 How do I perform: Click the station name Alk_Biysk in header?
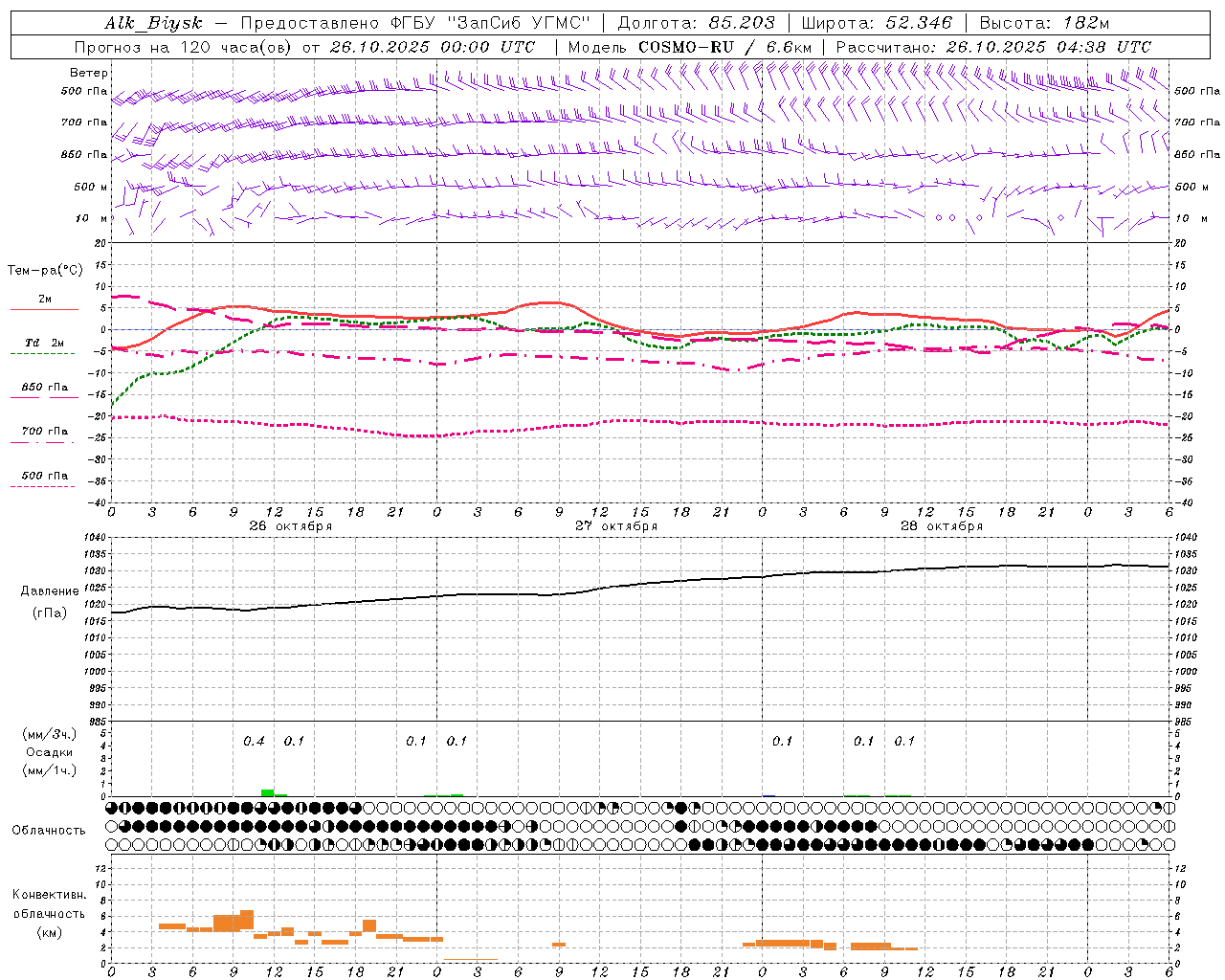click(x=153, y=23)
